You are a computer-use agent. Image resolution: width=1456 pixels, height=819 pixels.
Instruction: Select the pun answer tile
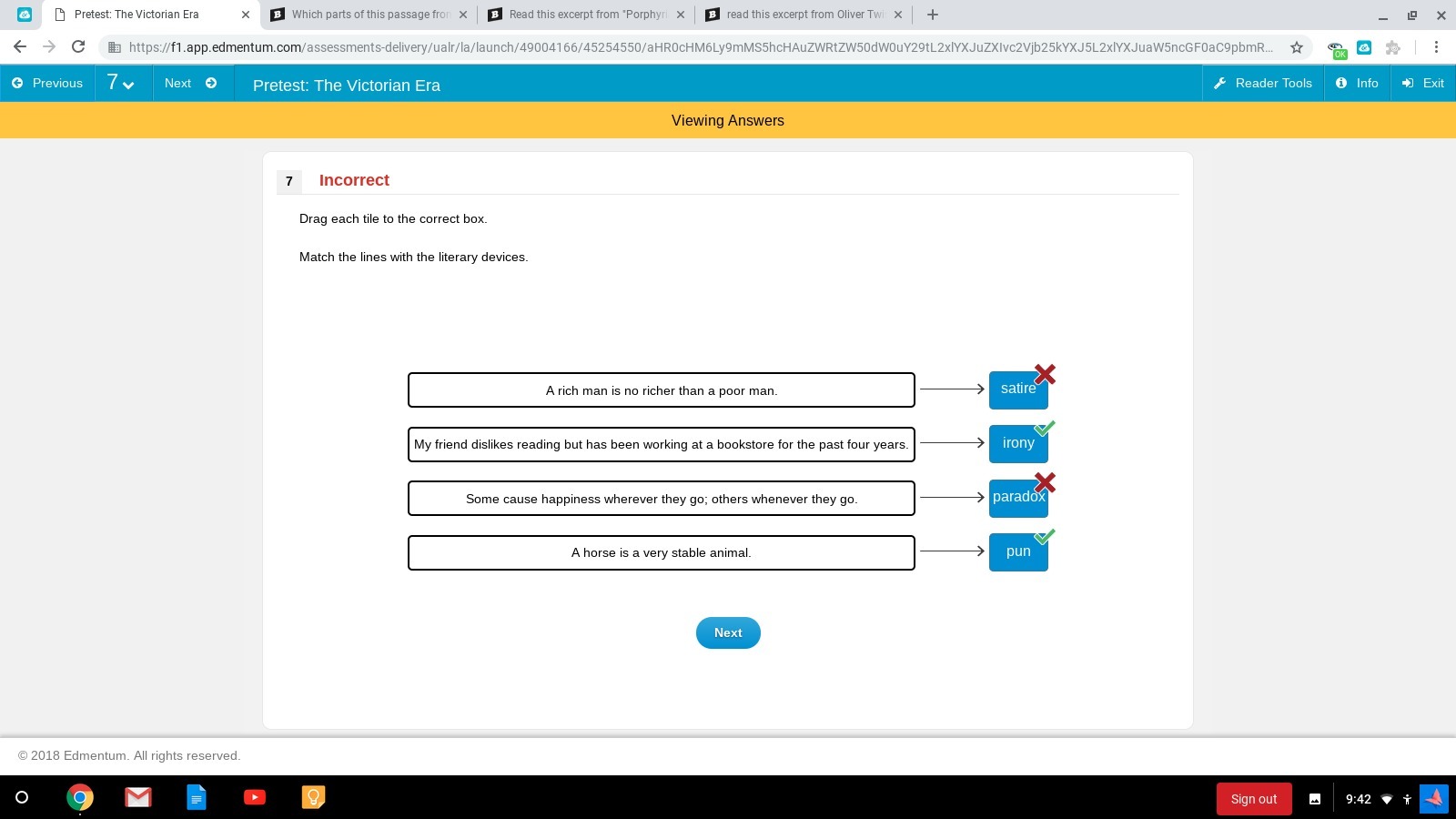1018,551
